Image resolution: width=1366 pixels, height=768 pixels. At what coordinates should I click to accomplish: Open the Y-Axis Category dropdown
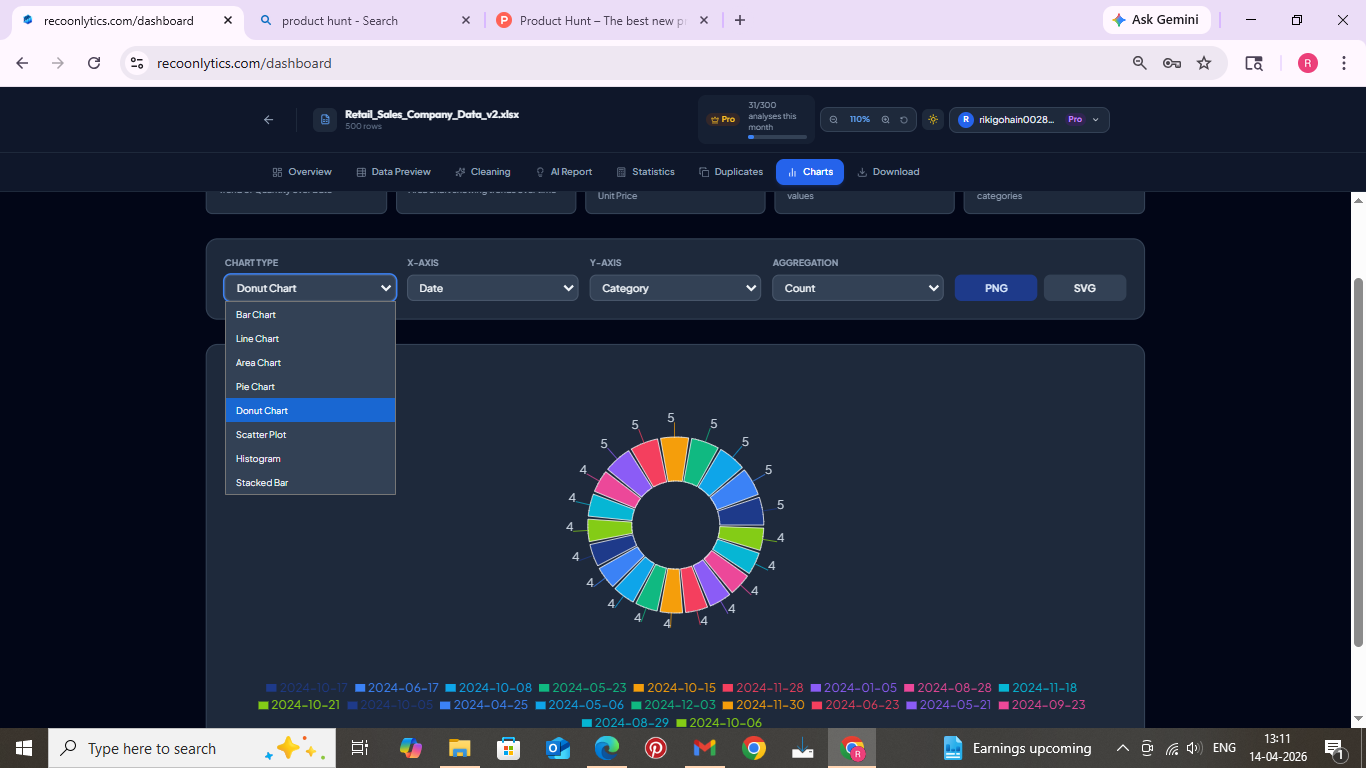pyautogui.click(x=675, y=288)
